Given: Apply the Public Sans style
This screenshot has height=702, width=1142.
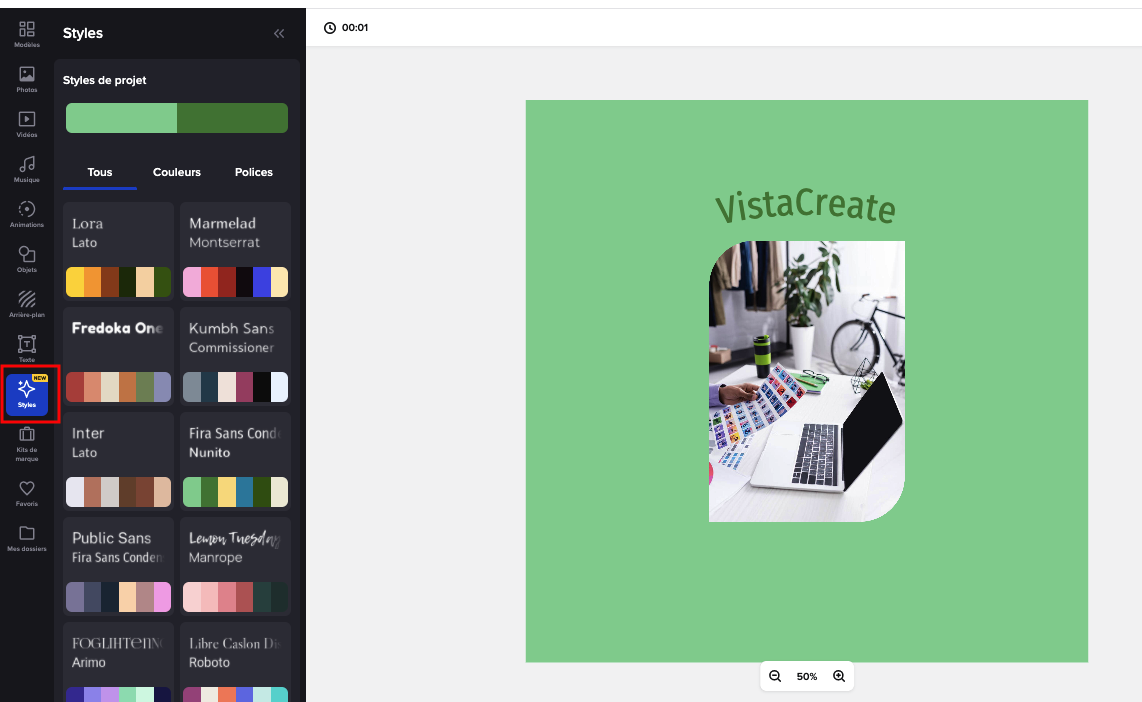Looking at the screenshot, I should [119, 566].
